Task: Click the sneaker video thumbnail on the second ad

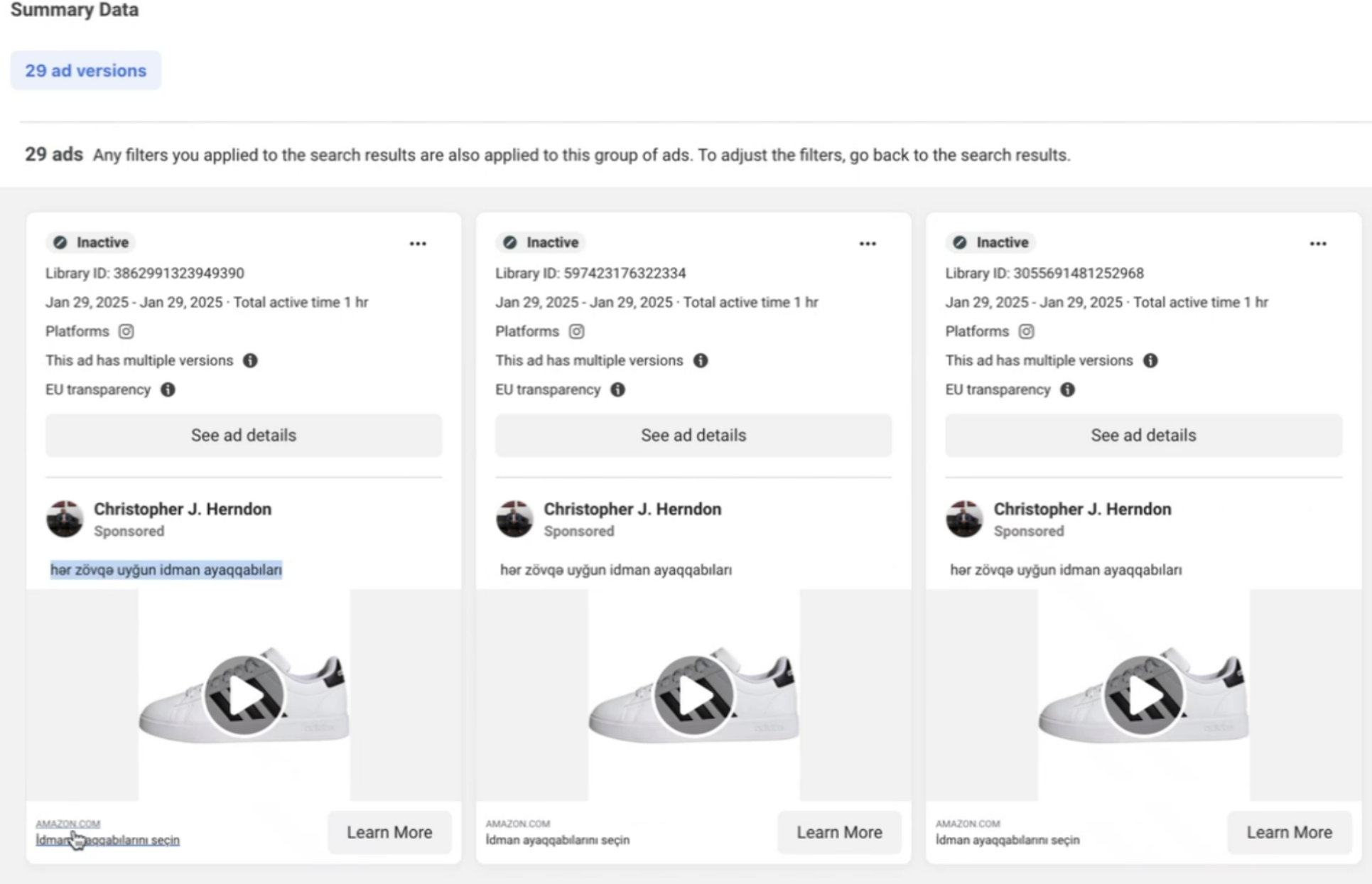Action: (x=693, y=695)
